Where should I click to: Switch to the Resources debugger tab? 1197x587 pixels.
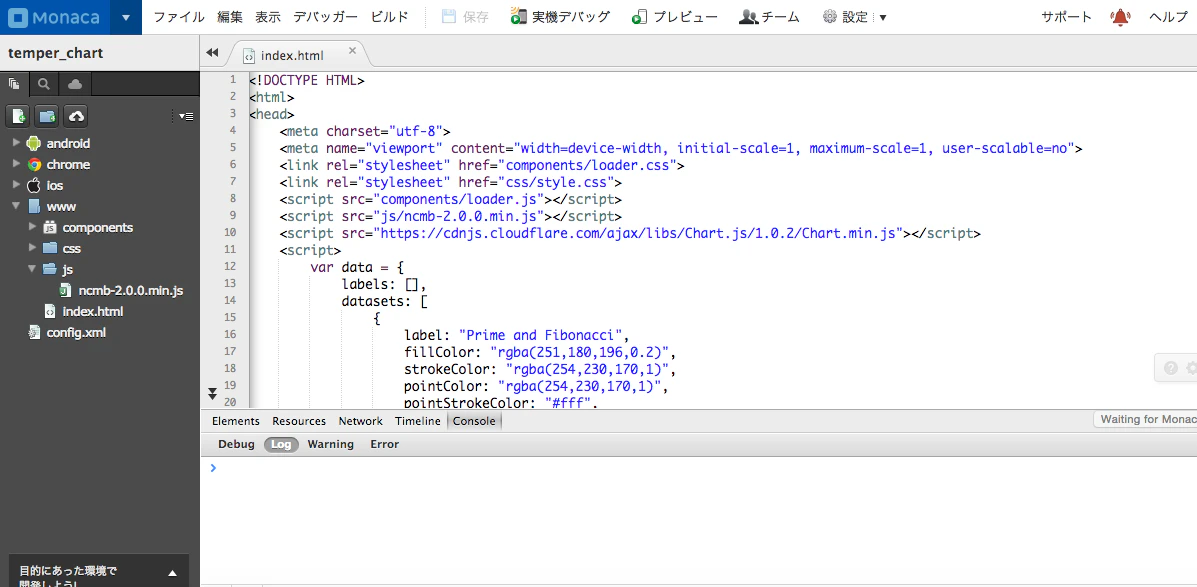click(298, 421)
